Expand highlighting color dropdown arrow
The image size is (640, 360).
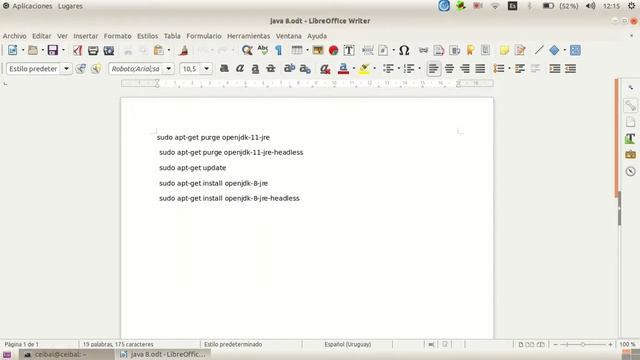374,69
